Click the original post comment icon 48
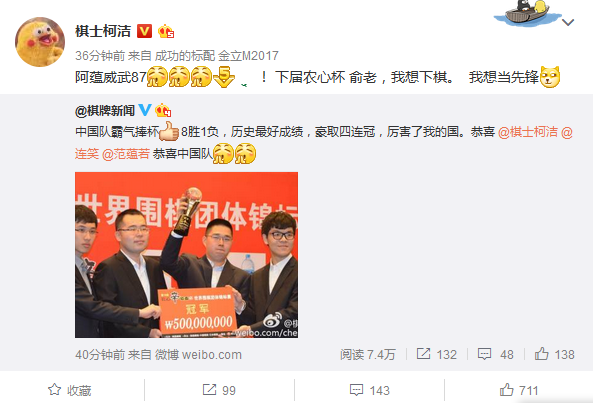Viewport: 593px width, 403px height. [x=495, y=354]
